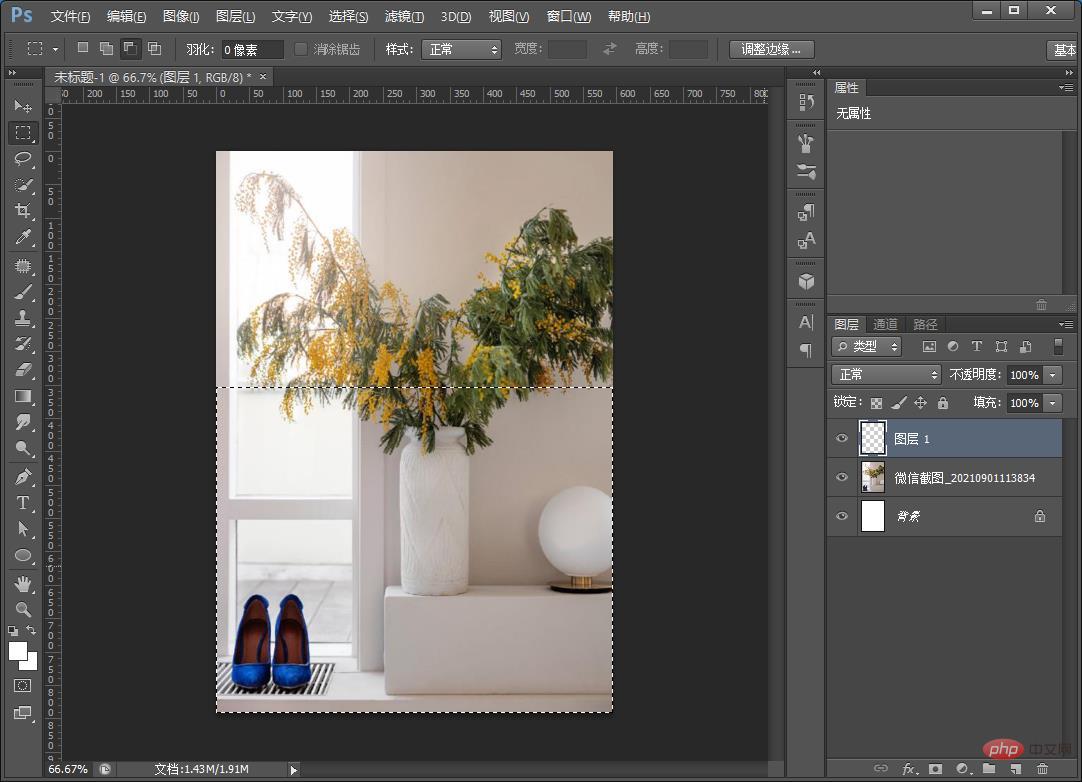
Task: Select the Quick Selection tool
Action: (x=23, y=185)
